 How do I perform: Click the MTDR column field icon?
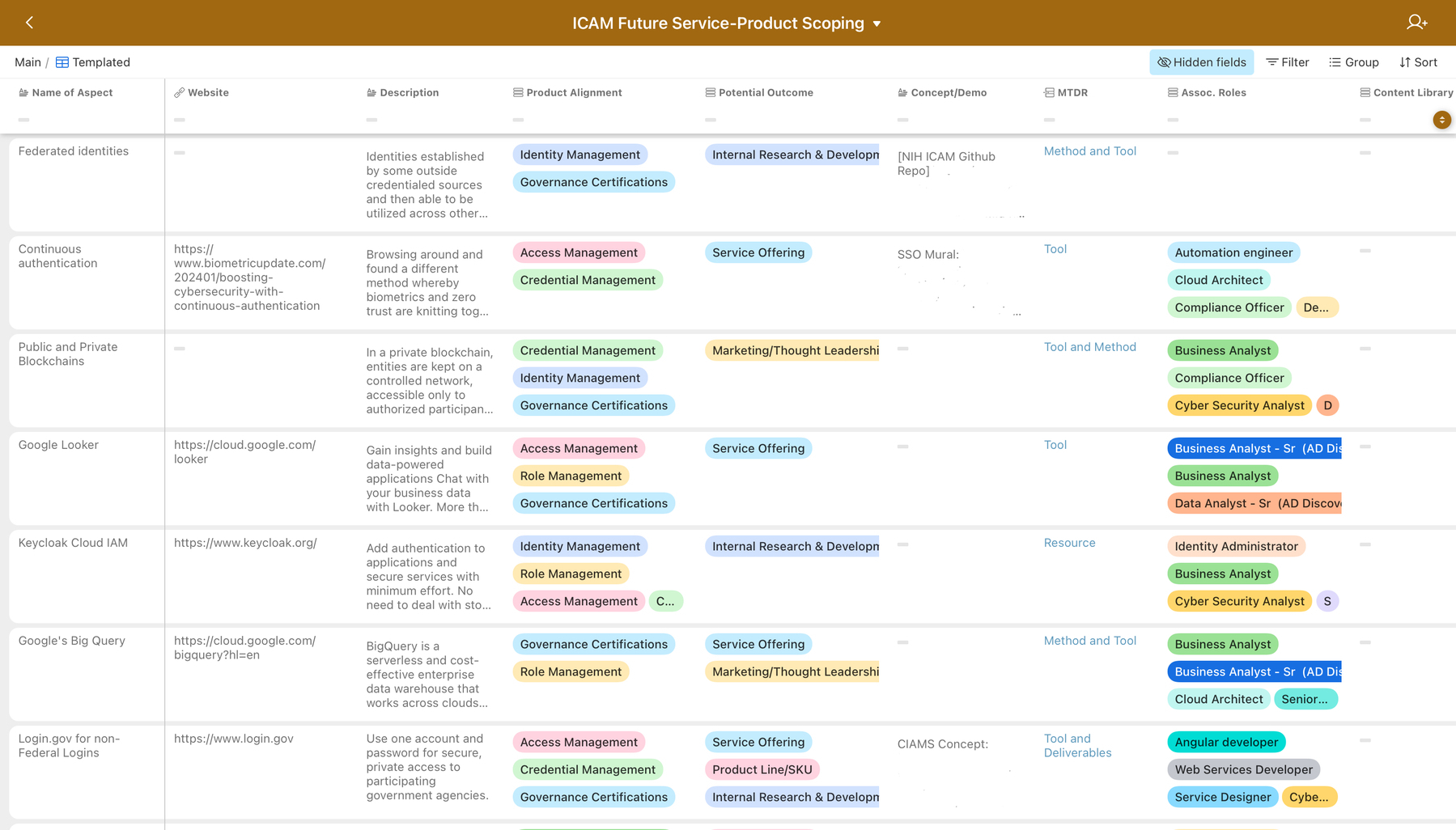pyautogui.click(x=1049, y=92)
